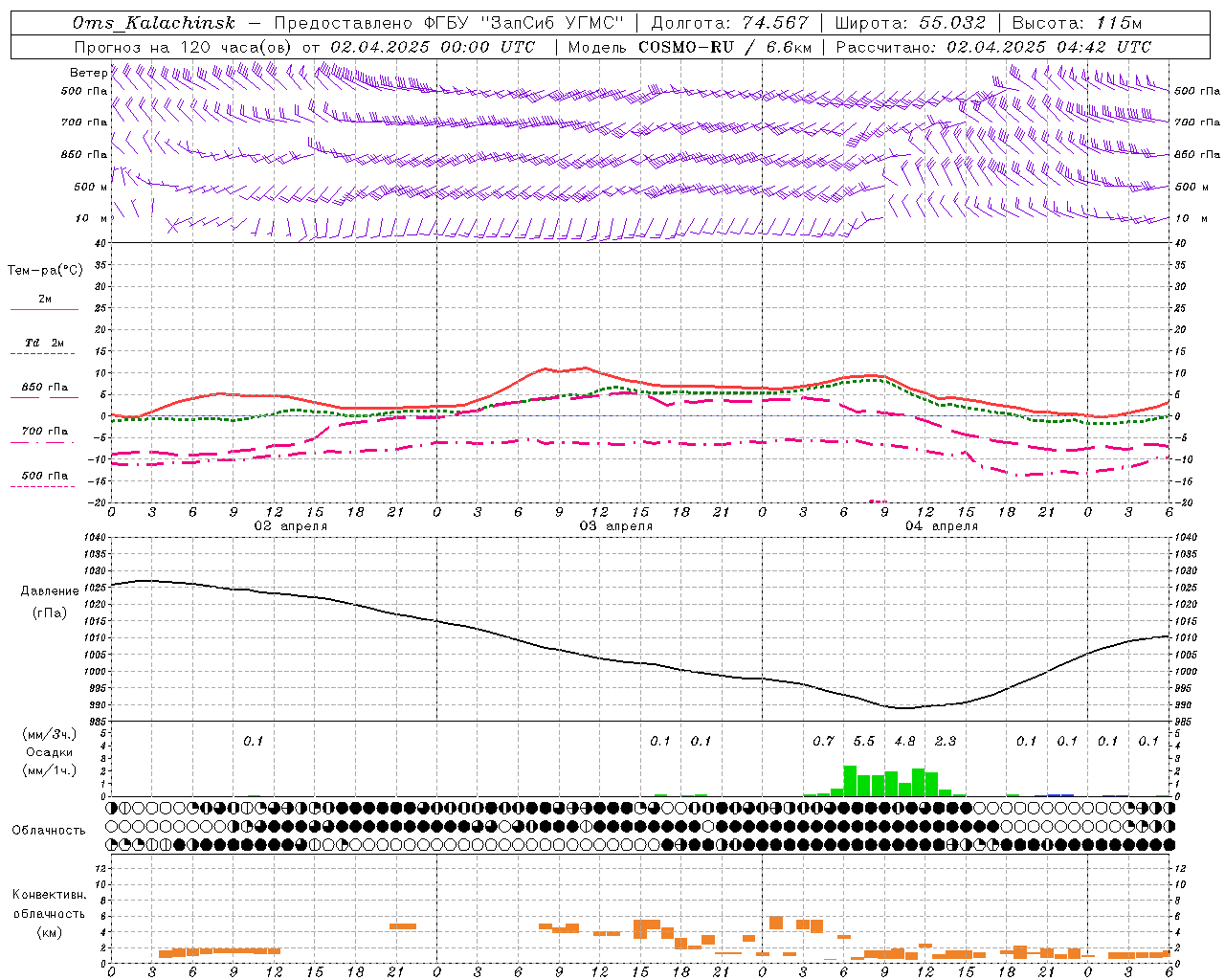This screenshot has width=1225, height=980.
Task: Click the Конвективн. label of convective panel
Action: [x=49, y=895]
